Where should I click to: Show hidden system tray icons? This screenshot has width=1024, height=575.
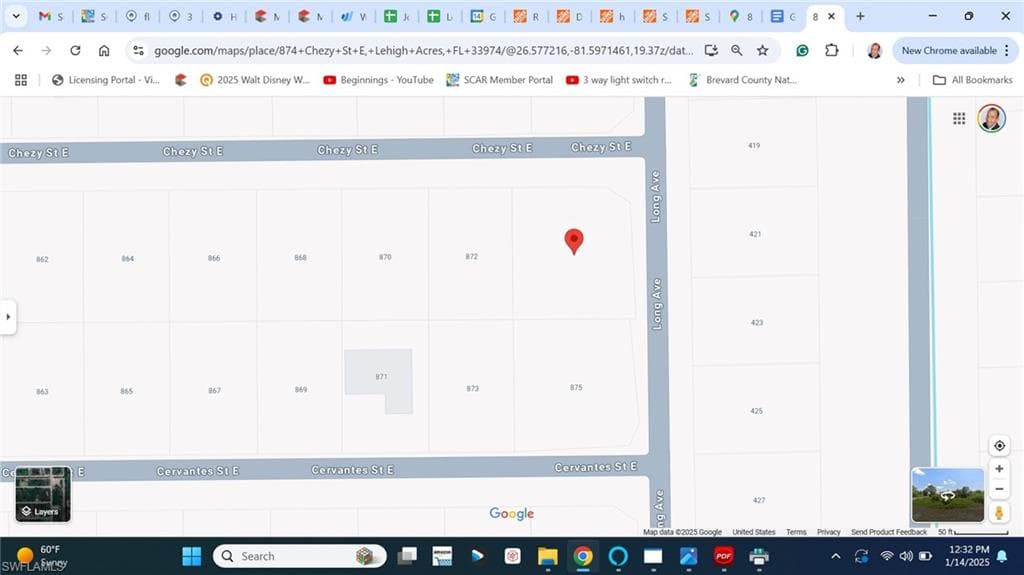(835, 557)
